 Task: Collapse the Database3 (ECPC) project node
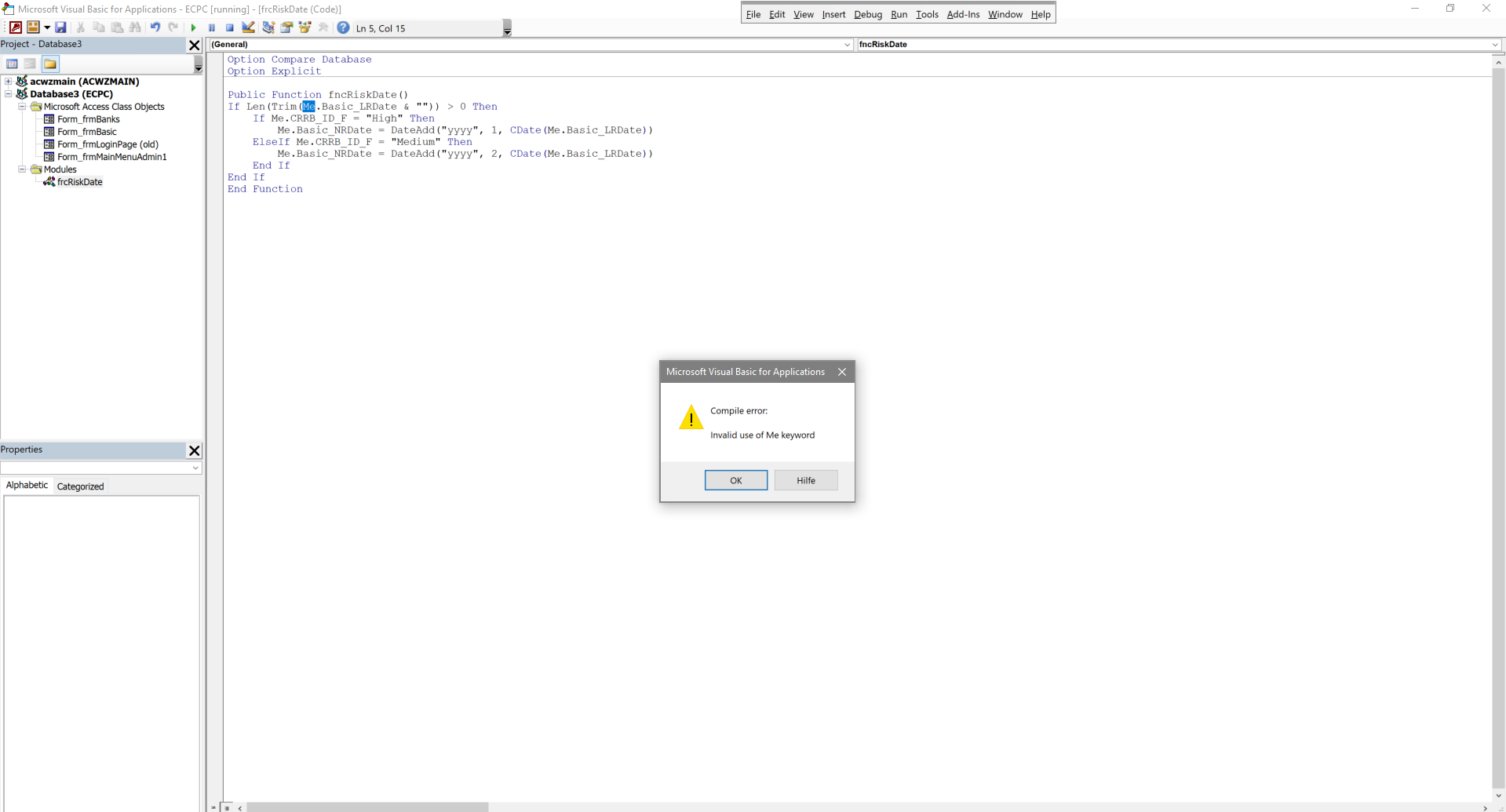pyautogui.click(x=9, y=94)
